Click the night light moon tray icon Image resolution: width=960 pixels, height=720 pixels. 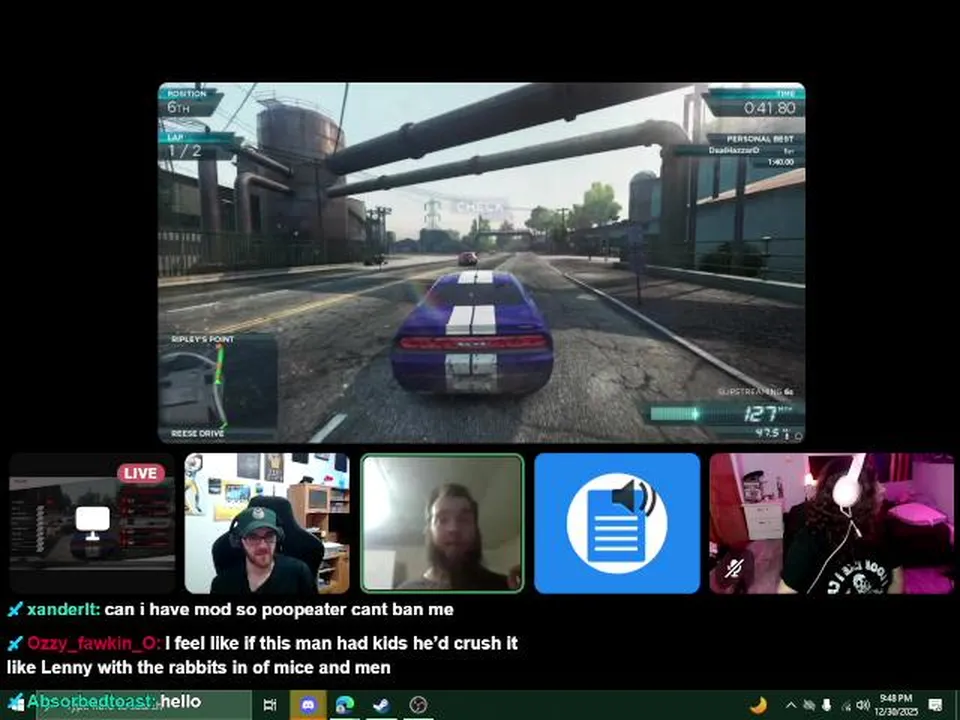[759, 705]
